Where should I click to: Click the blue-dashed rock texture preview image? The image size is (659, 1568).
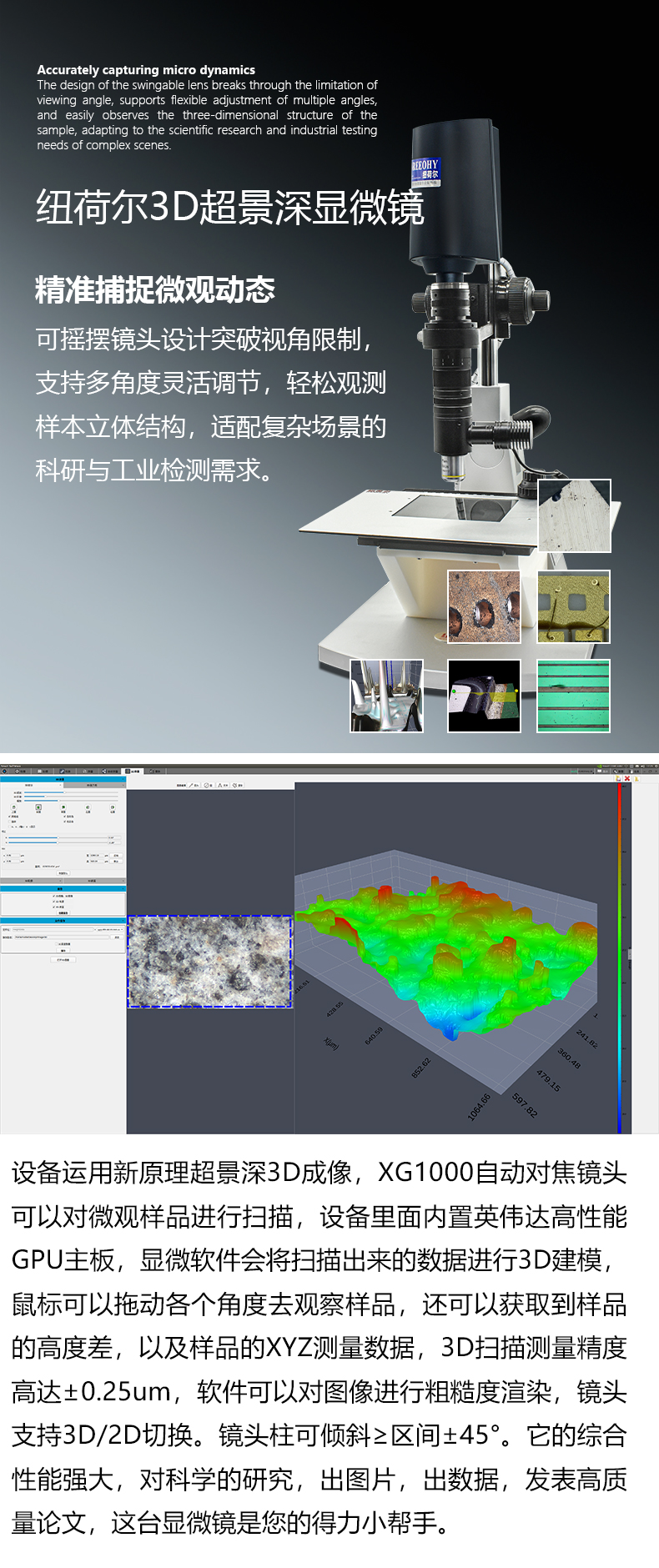click(209, 961)
